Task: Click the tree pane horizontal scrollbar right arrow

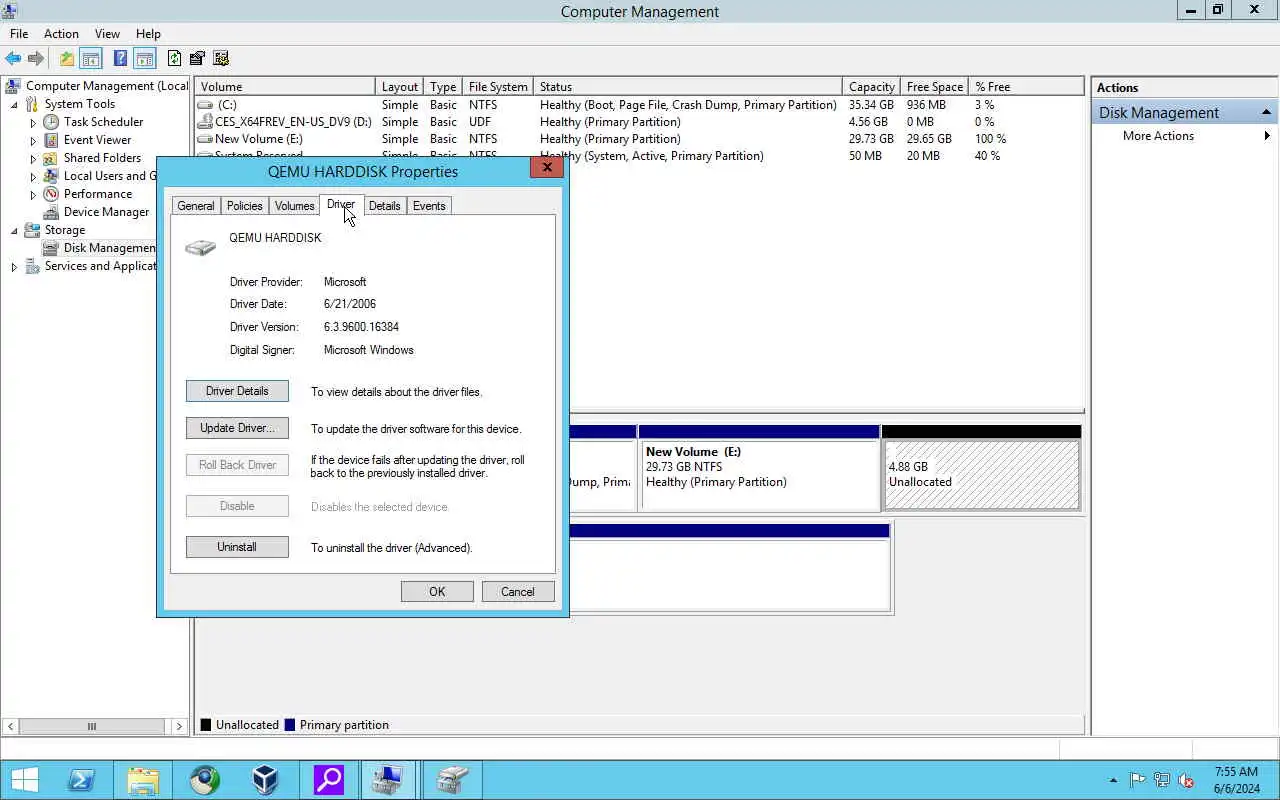Action: tap(179, 726)
